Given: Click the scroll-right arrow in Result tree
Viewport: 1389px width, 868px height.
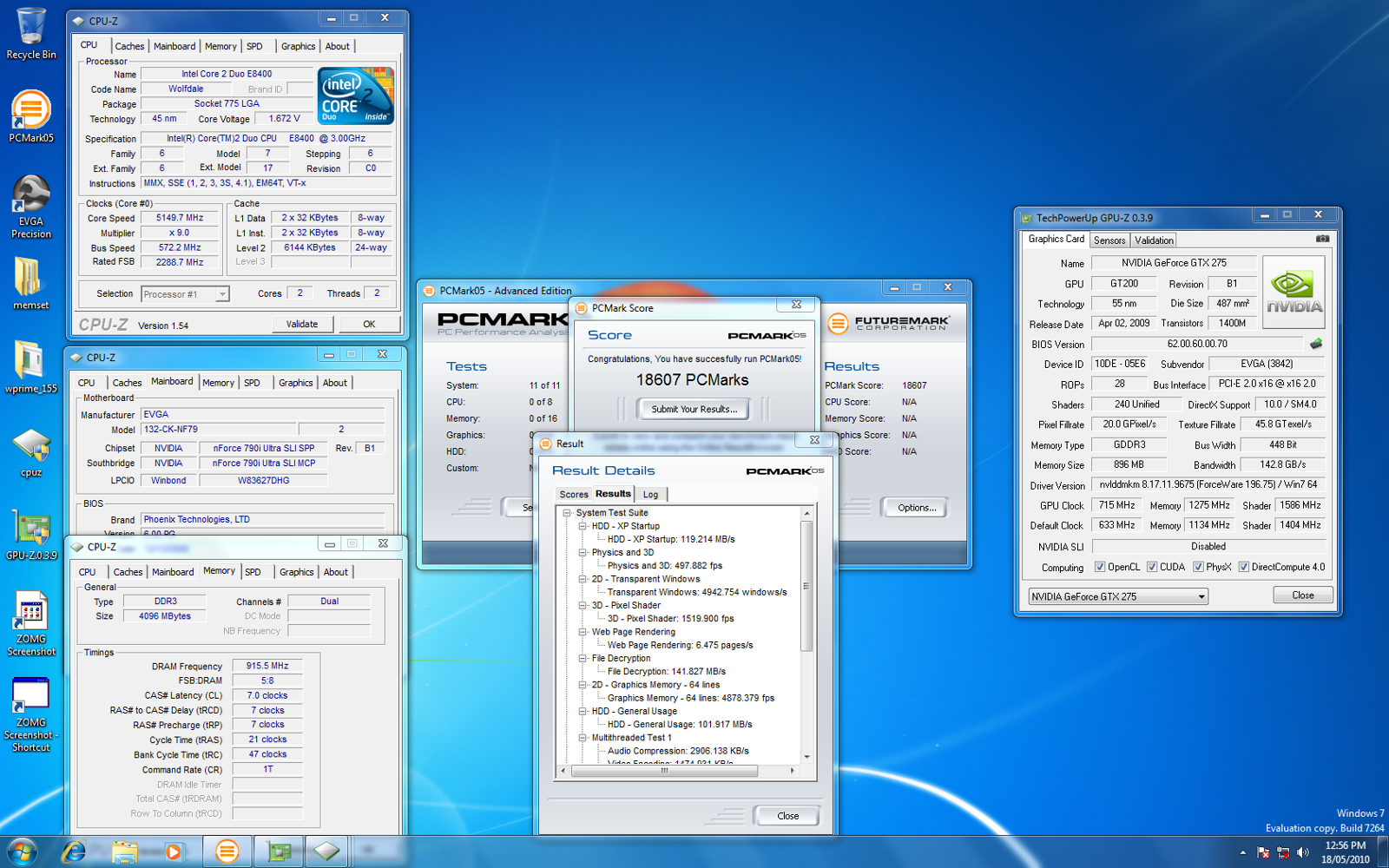Looking at the screenshot, I should 792,770.
